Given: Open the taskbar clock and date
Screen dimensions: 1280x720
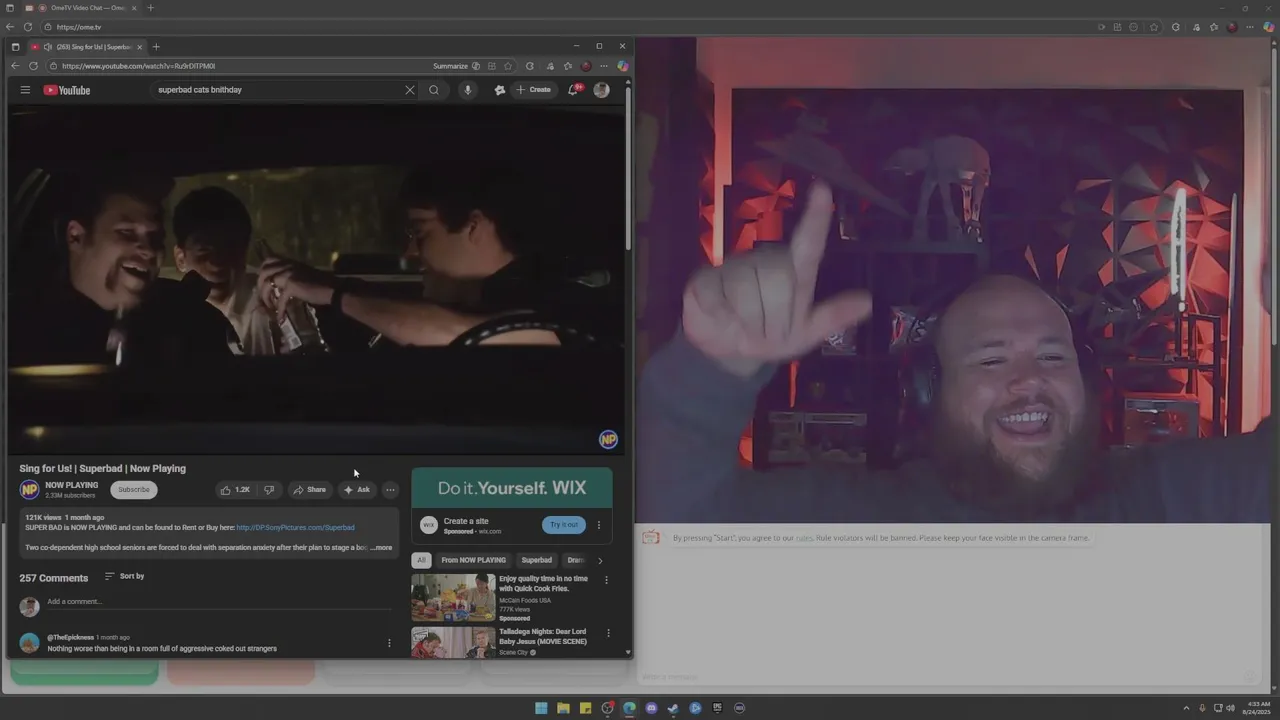Looking at the screenshot, I should coord(1258,708).
